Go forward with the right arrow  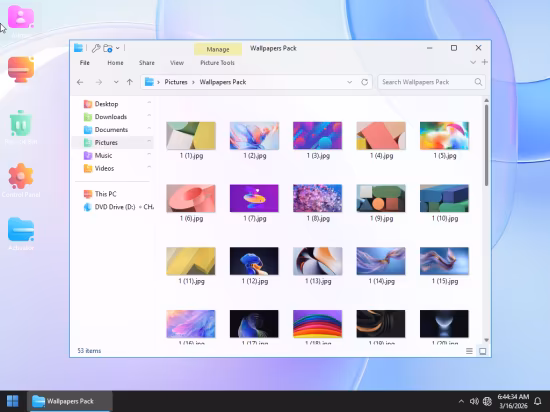(99, 82)
